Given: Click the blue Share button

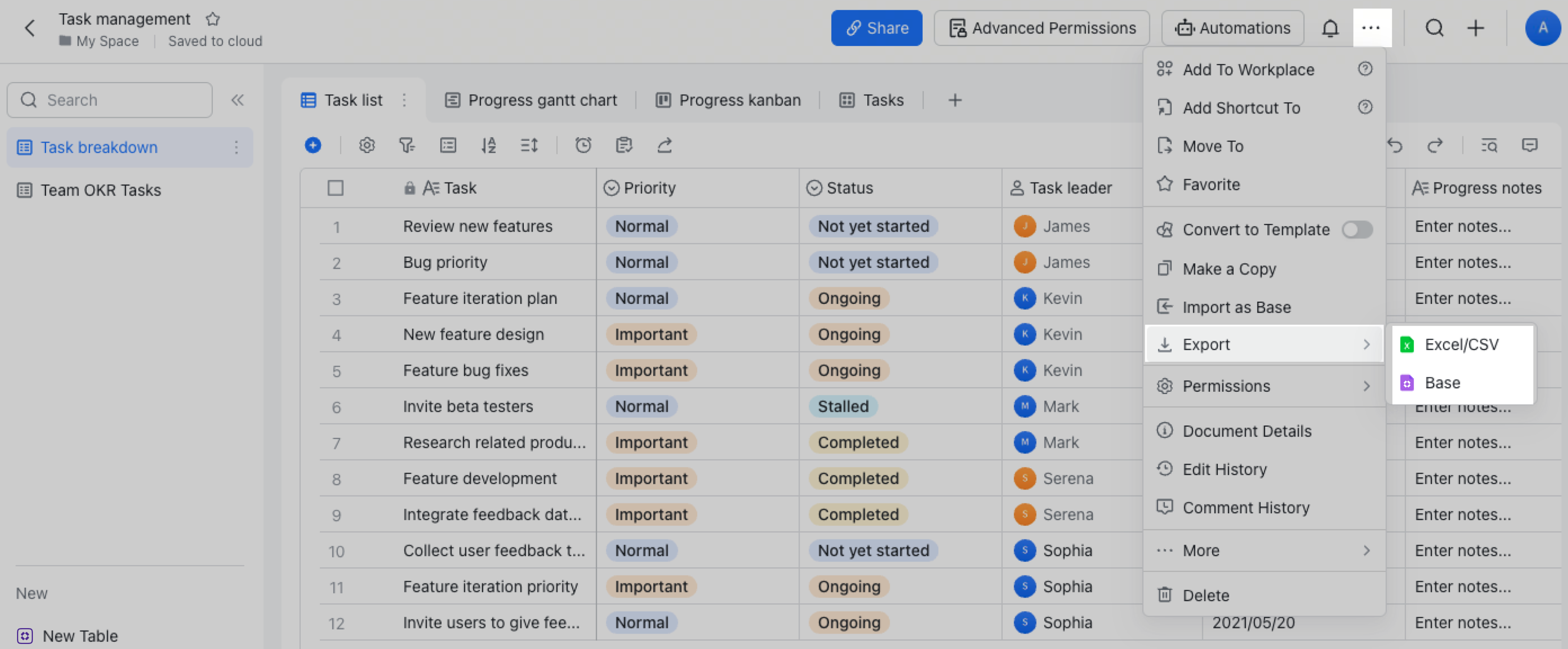Looking at the screenshot, I should [x=876, y=28].
